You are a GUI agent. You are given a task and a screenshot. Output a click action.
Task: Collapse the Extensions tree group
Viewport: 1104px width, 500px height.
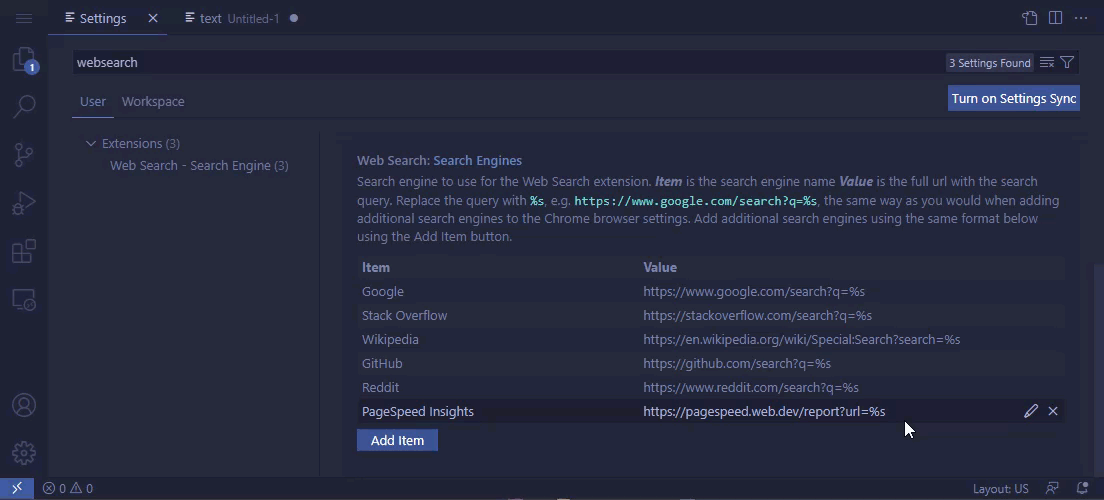tap(91, 144)
